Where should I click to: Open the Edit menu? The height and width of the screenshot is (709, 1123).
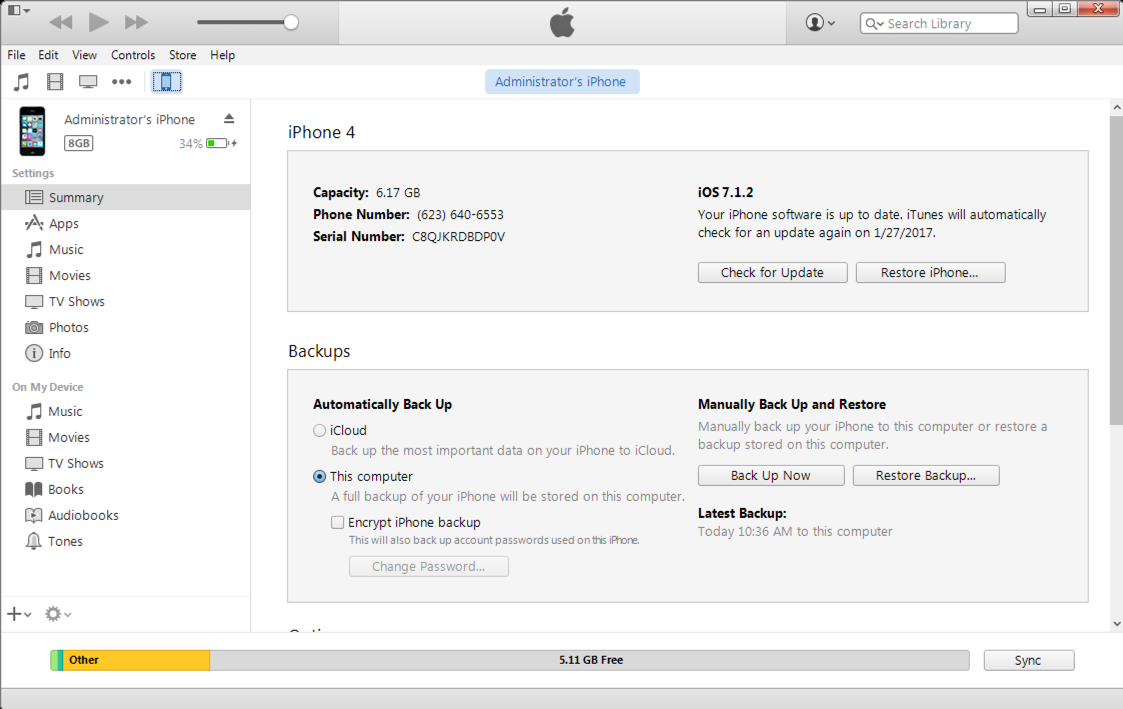coord(48,55)
